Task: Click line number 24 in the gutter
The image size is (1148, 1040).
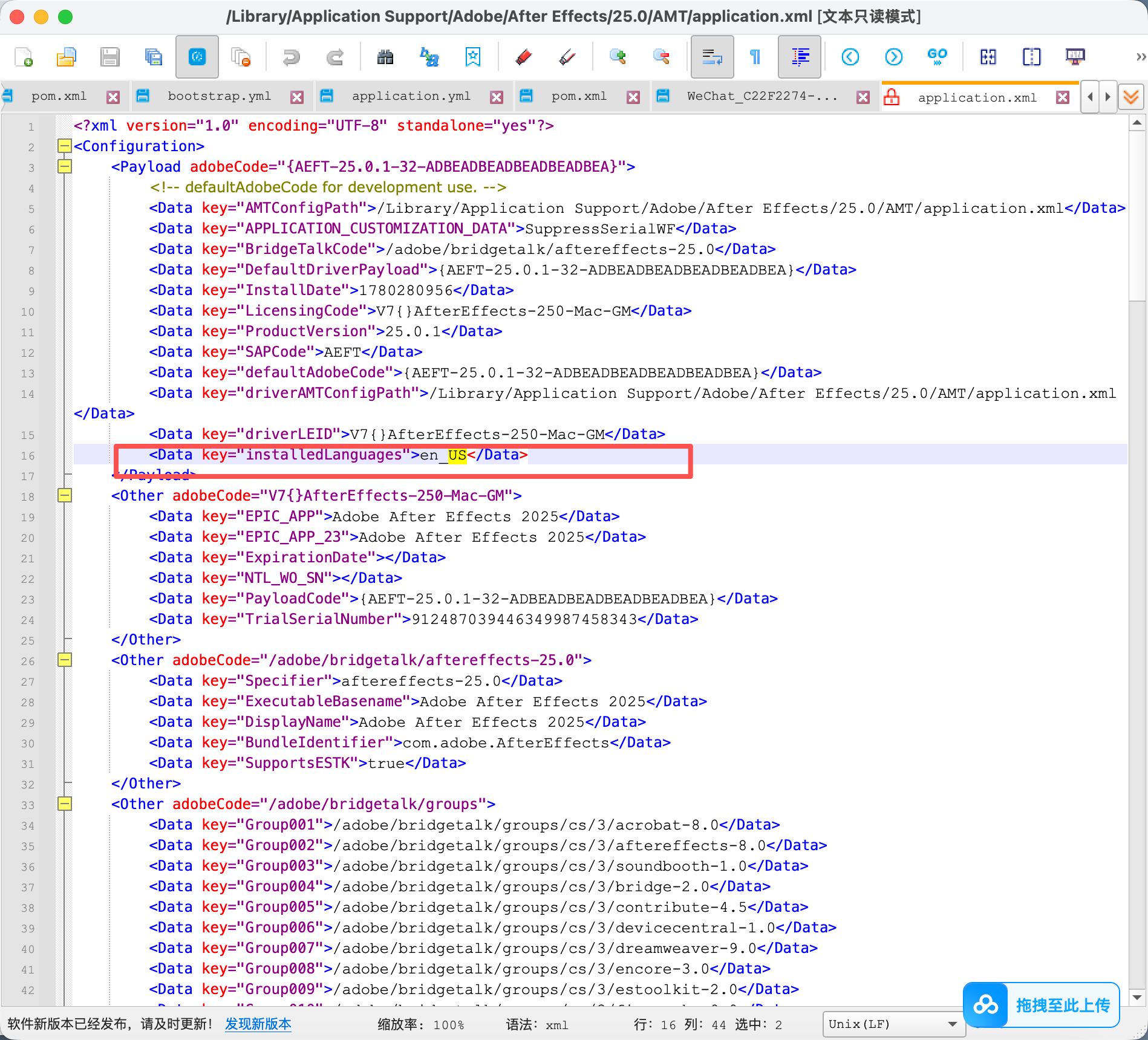Action: coord(28,620)
